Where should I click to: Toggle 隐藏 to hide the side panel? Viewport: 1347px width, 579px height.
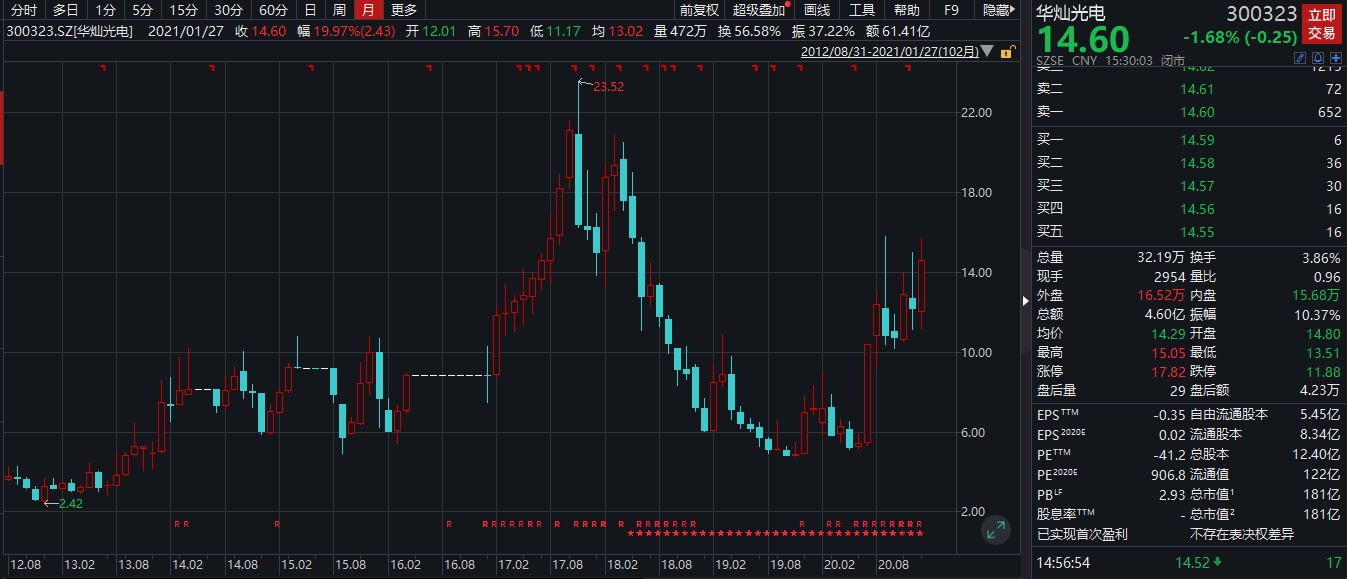click(996, 10)
